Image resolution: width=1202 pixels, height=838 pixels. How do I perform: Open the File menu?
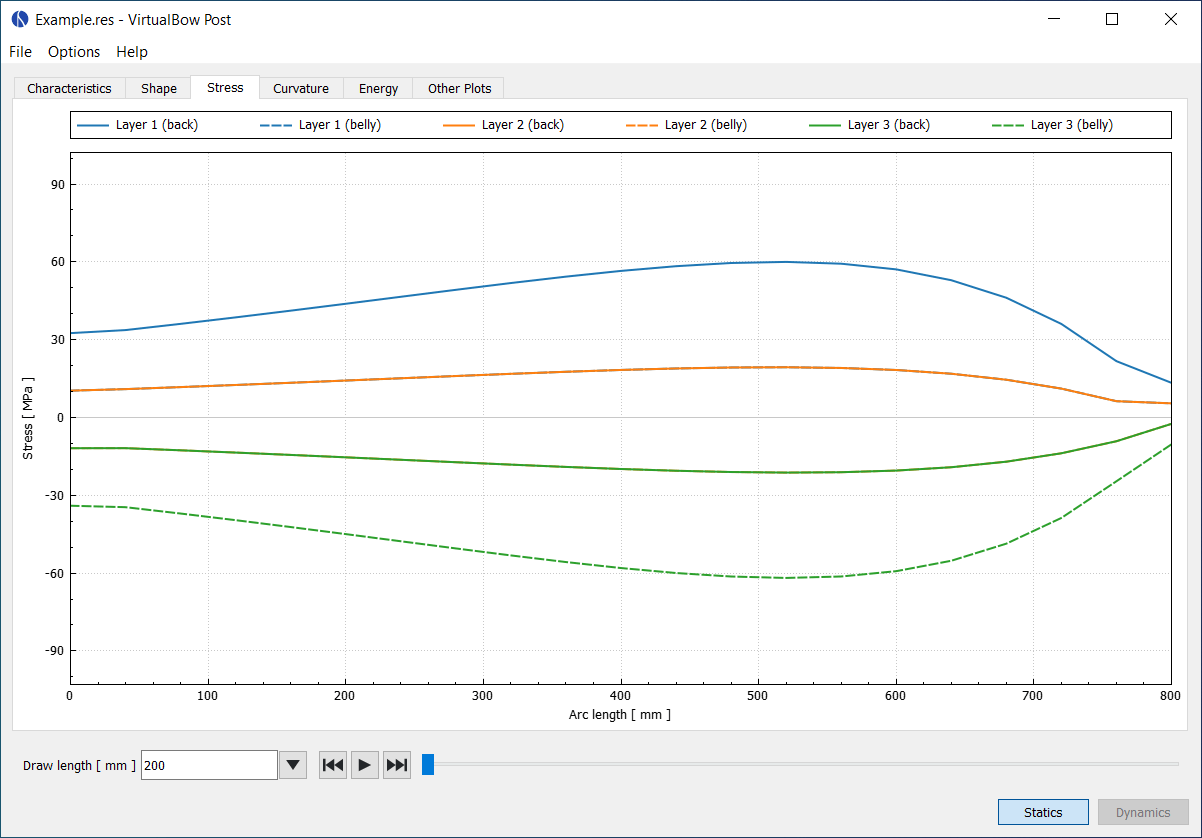[x=19, y=51]
